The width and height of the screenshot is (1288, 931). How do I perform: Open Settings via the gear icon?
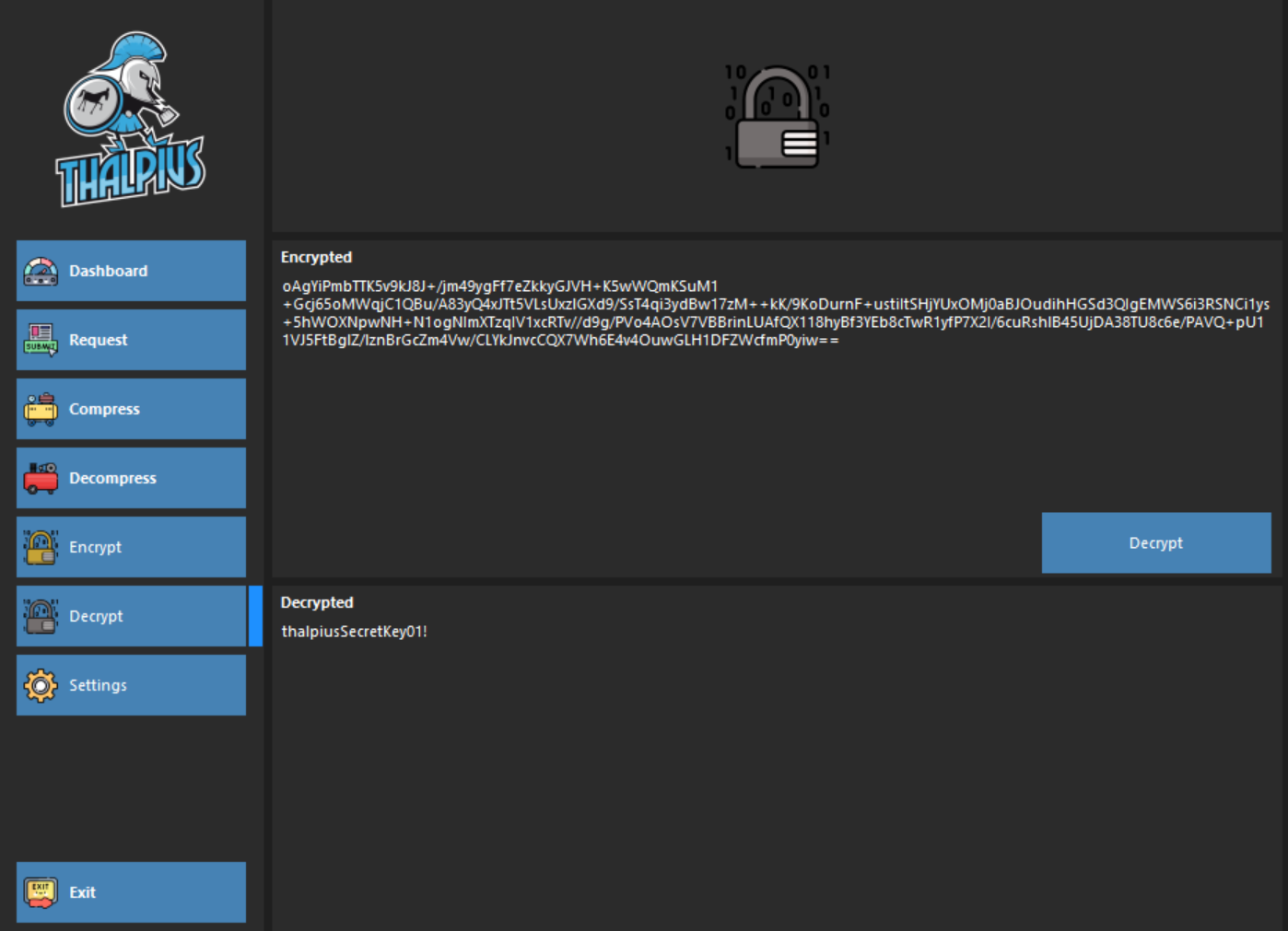(39, 684)
